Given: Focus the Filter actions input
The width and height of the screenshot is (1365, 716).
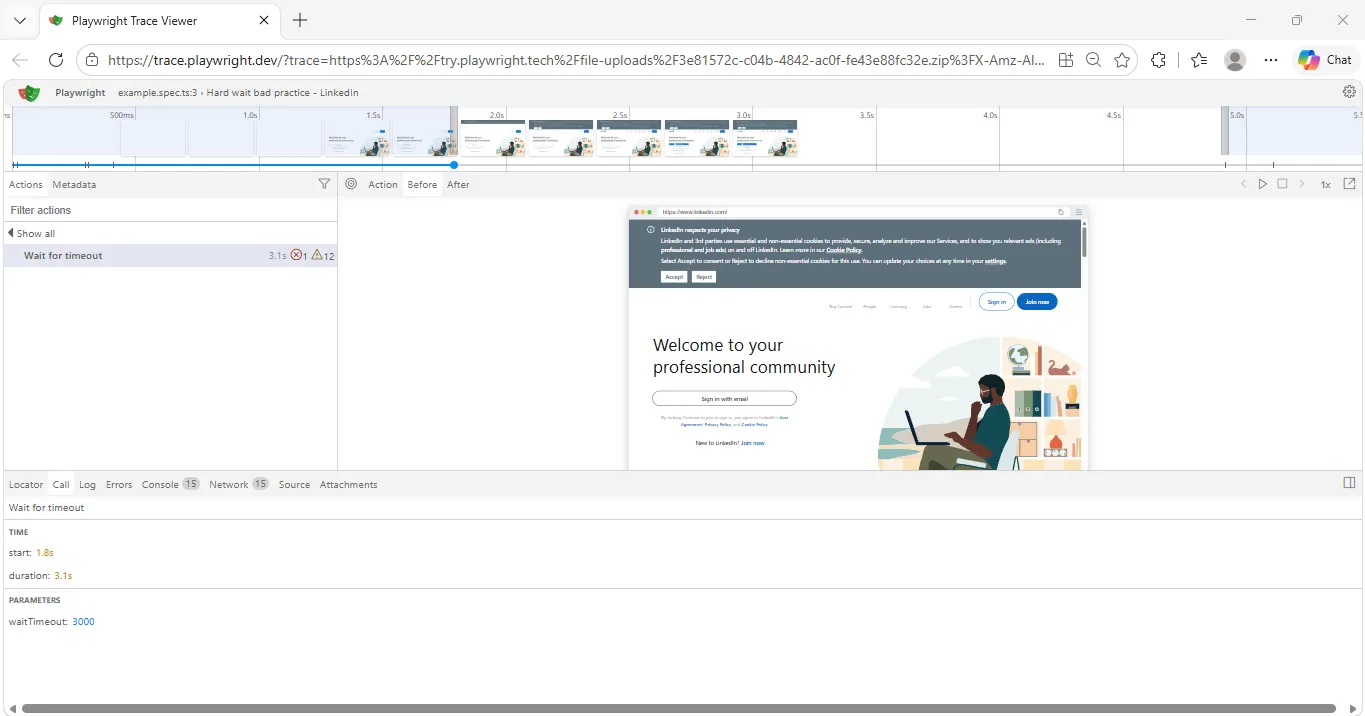Looking at the screenshot, I should (x=170, y=210).
